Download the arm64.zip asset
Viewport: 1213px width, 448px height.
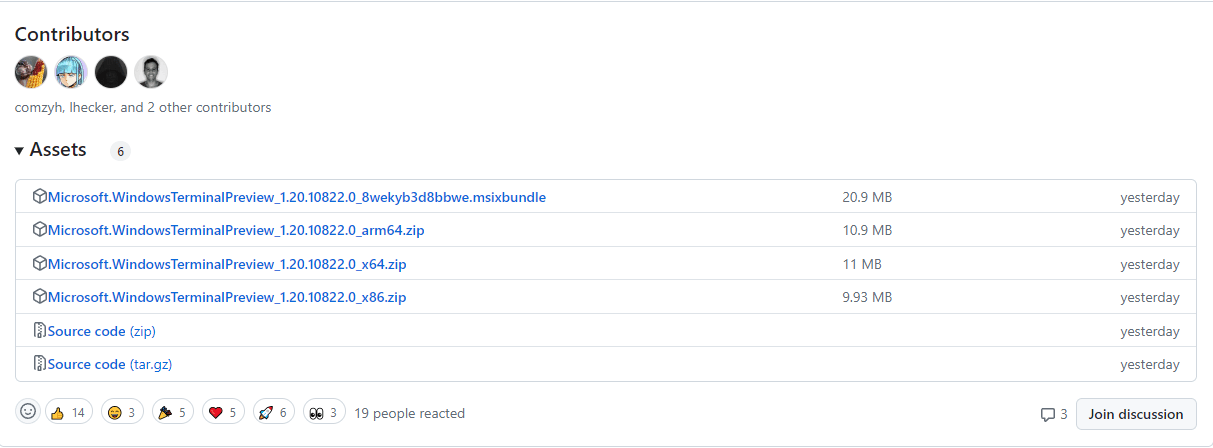click(236, 230)
